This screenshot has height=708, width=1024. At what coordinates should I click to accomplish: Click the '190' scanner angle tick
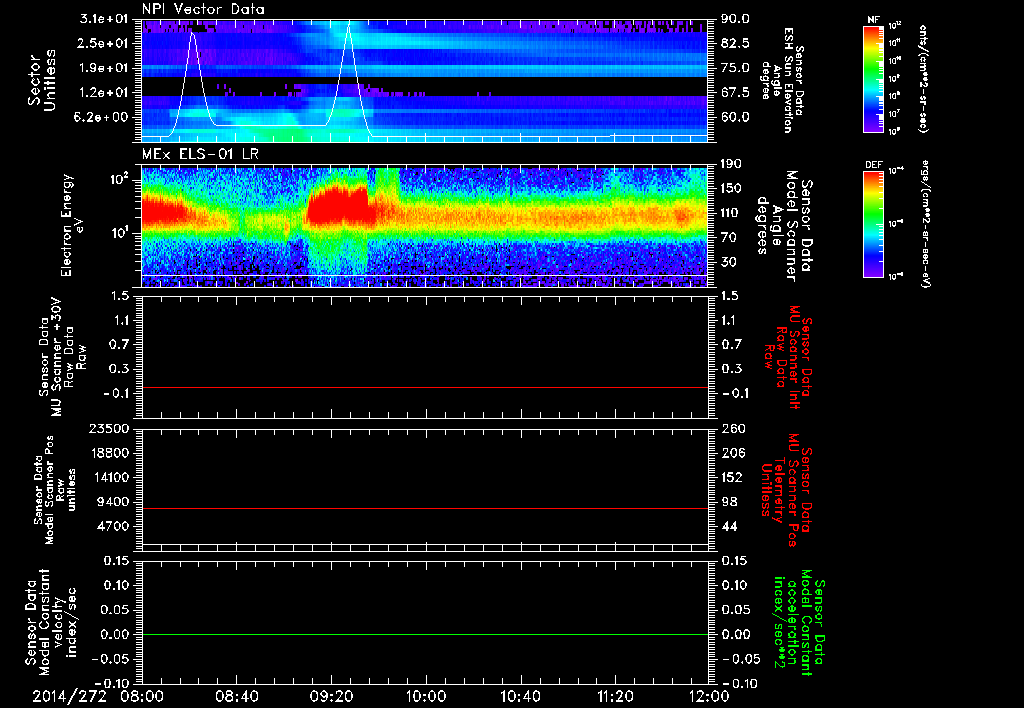point(732,164)
